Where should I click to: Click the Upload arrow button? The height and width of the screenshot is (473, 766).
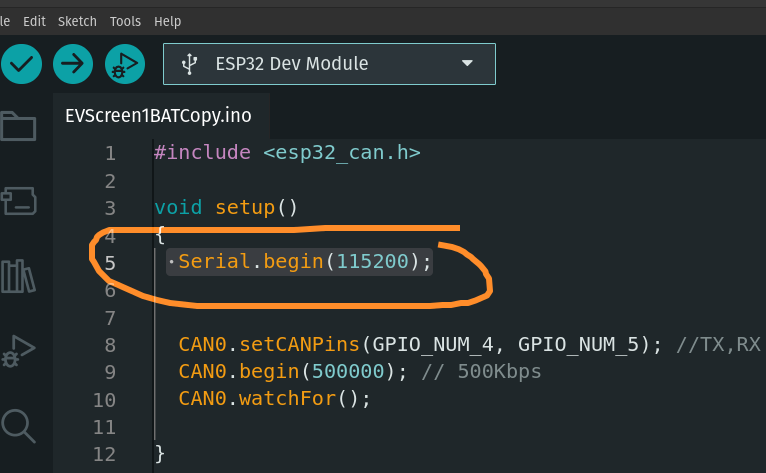(72, 65)
